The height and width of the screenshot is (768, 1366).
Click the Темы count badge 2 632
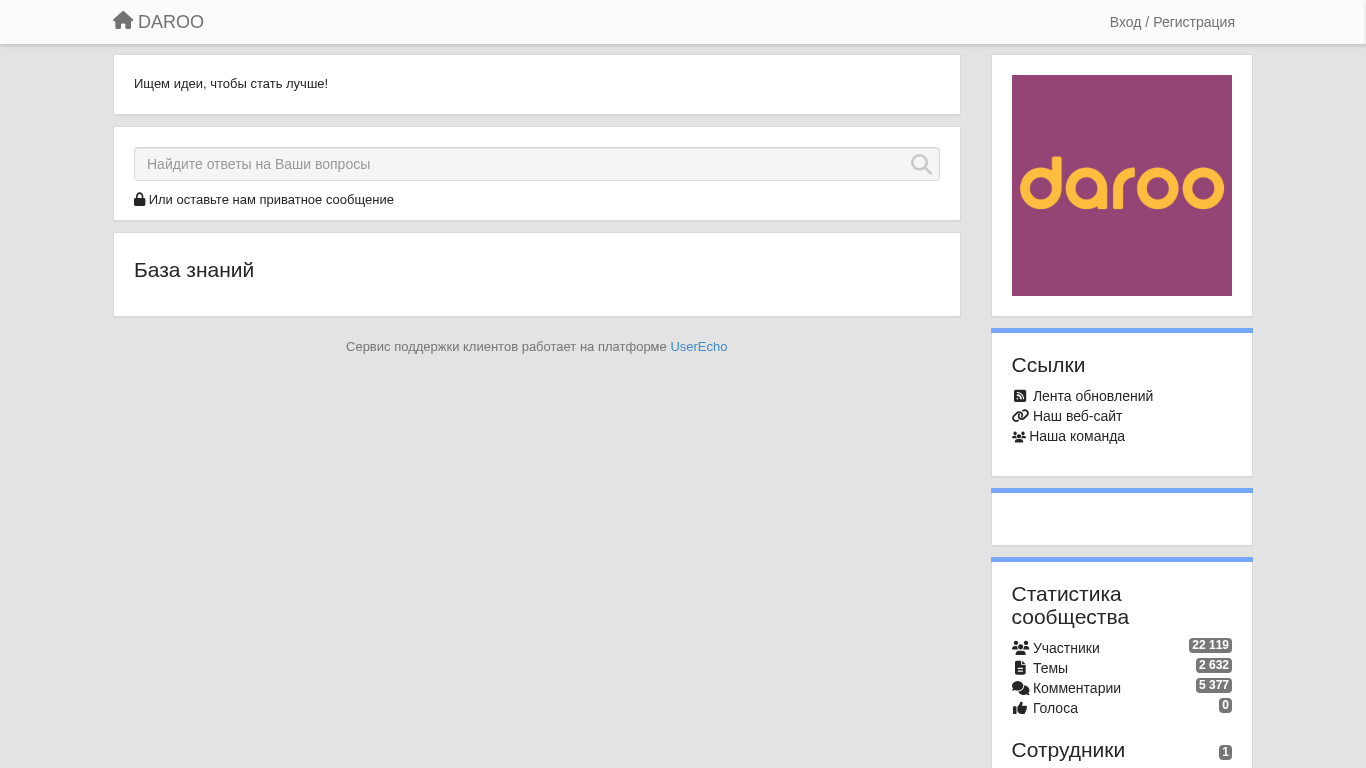pyautogui.click(x=1214, y=666)
